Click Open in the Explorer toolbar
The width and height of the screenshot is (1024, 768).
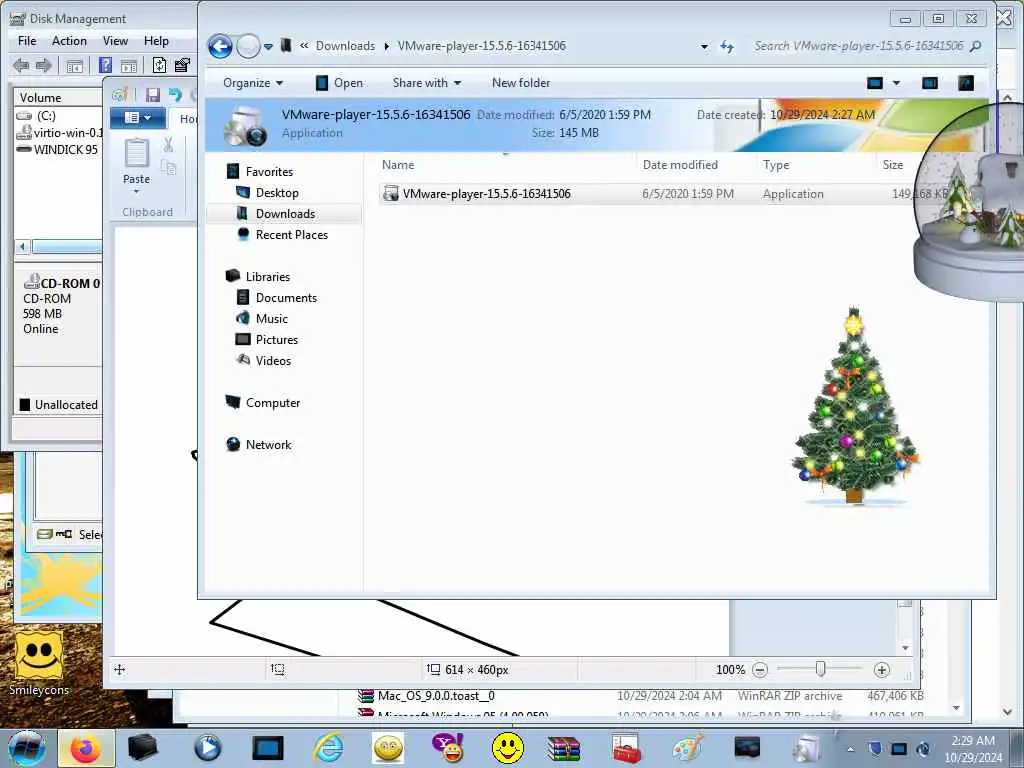point(340,83)
